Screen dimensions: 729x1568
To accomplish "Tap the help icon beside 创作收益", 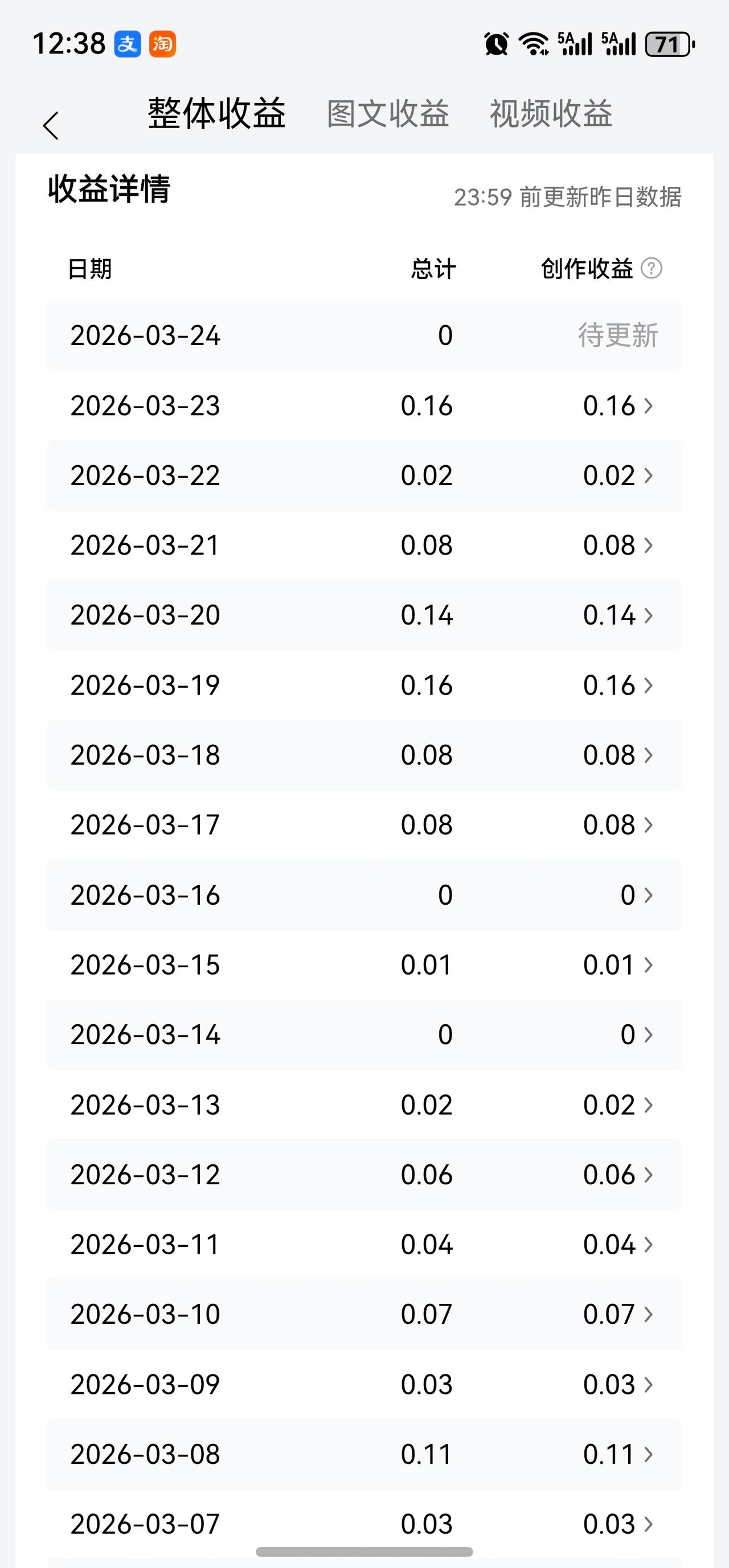I will tap(651, 268).
